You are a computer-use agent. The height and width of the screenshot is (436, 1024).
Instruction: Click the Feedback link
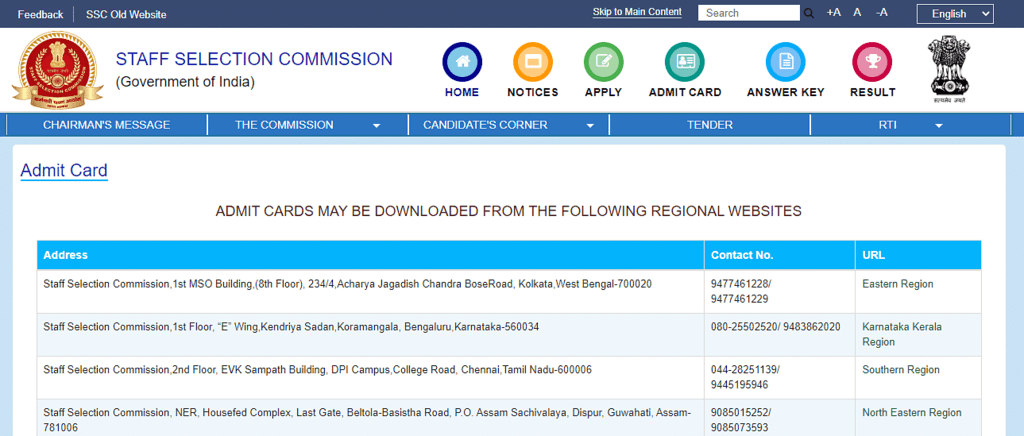tap(40, 14)
